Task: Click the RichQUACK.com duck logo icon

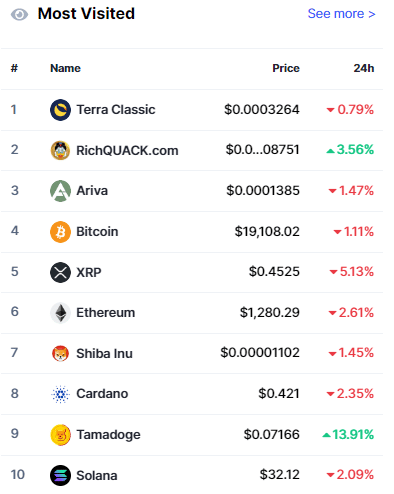Action: [60, 150]
